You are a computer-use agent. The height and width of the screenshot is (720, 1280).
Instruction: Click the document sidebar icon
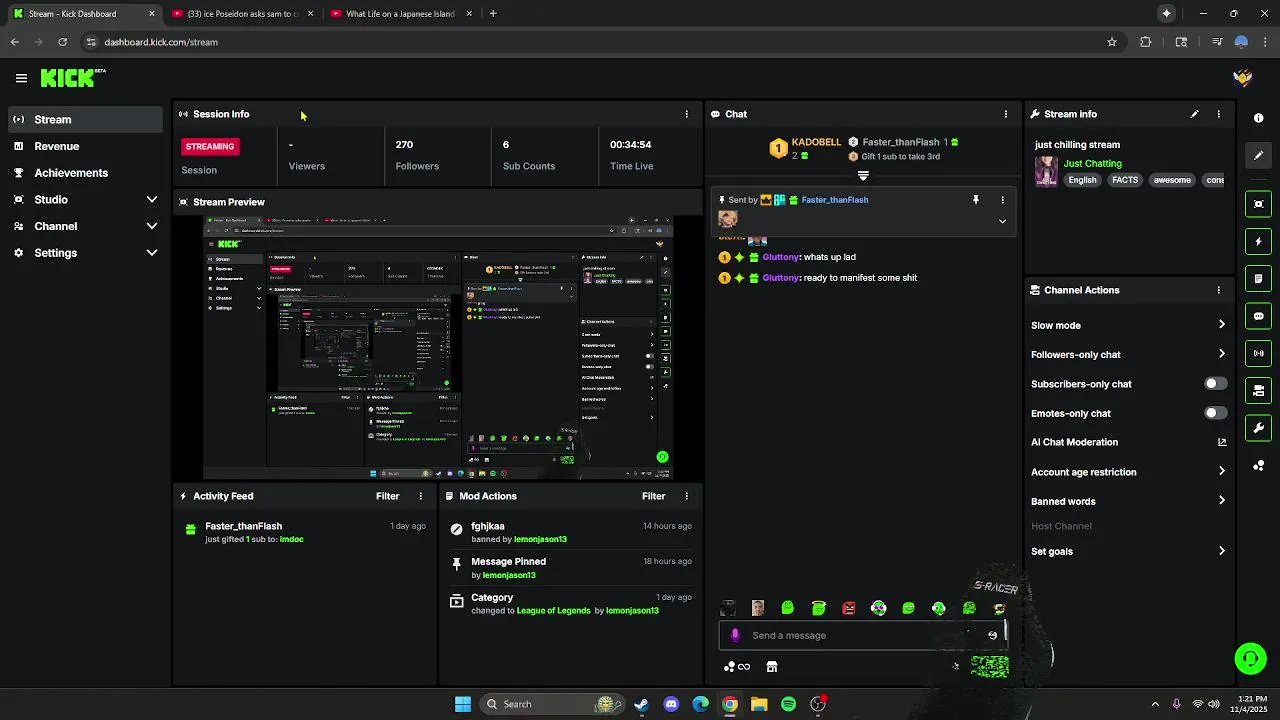[x=1258, y=279]
